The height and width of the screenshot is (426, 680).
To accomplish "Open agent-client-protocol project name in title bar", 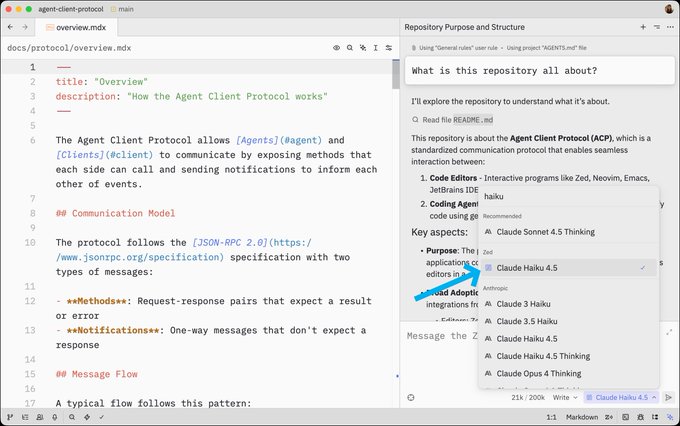I will [x=71, y=9].
